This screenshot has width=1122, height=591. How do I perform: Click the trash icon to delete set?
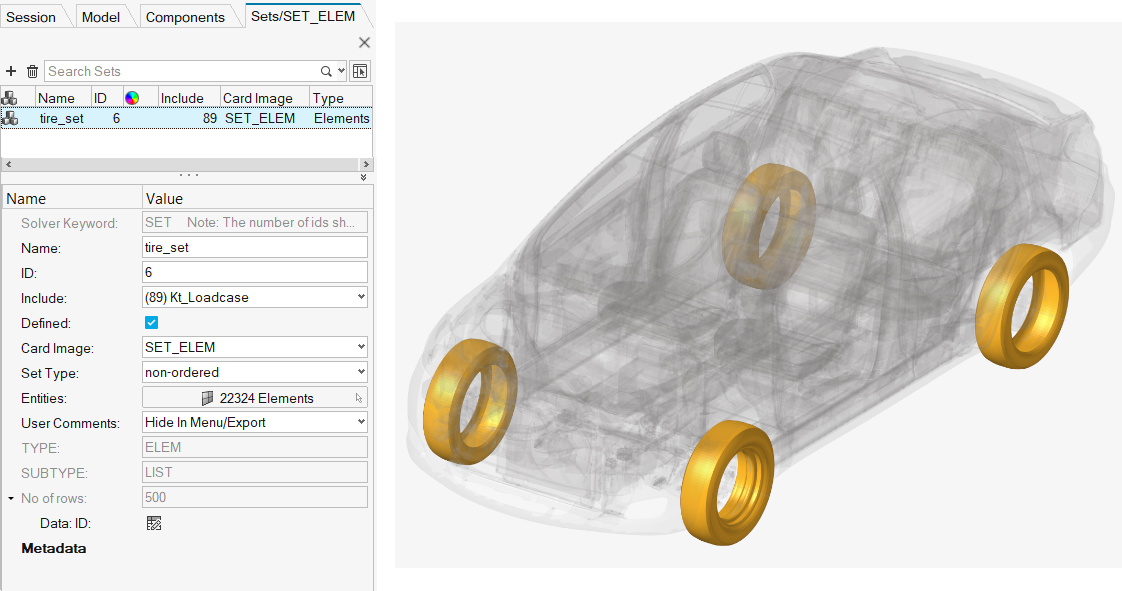(32, 71)
